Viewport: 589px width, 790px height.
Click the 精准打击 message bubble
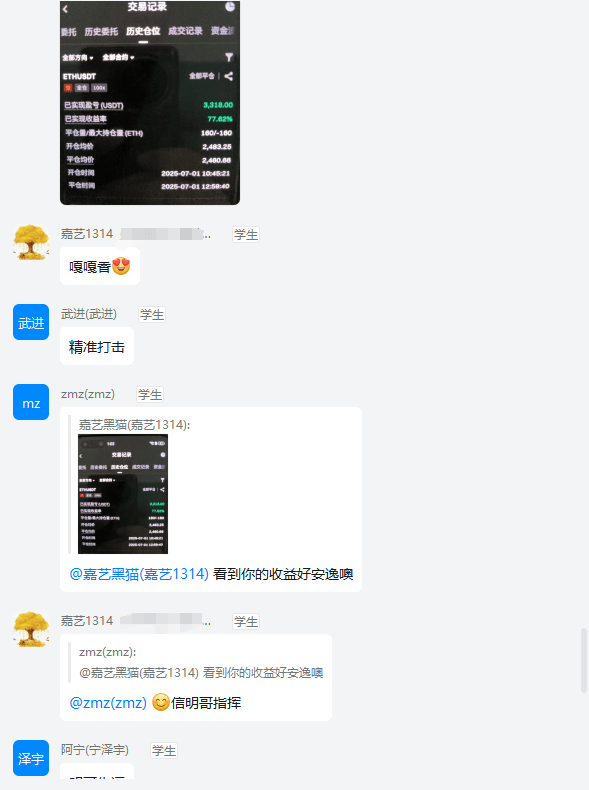click(97, 346)
